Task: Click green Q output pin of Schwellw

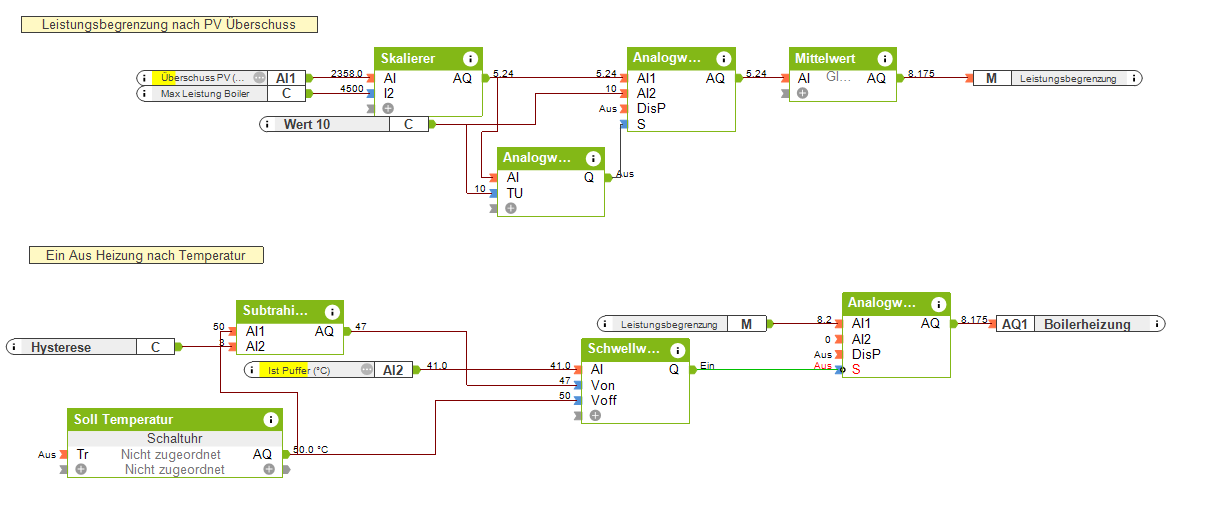Action: [693, 369]
